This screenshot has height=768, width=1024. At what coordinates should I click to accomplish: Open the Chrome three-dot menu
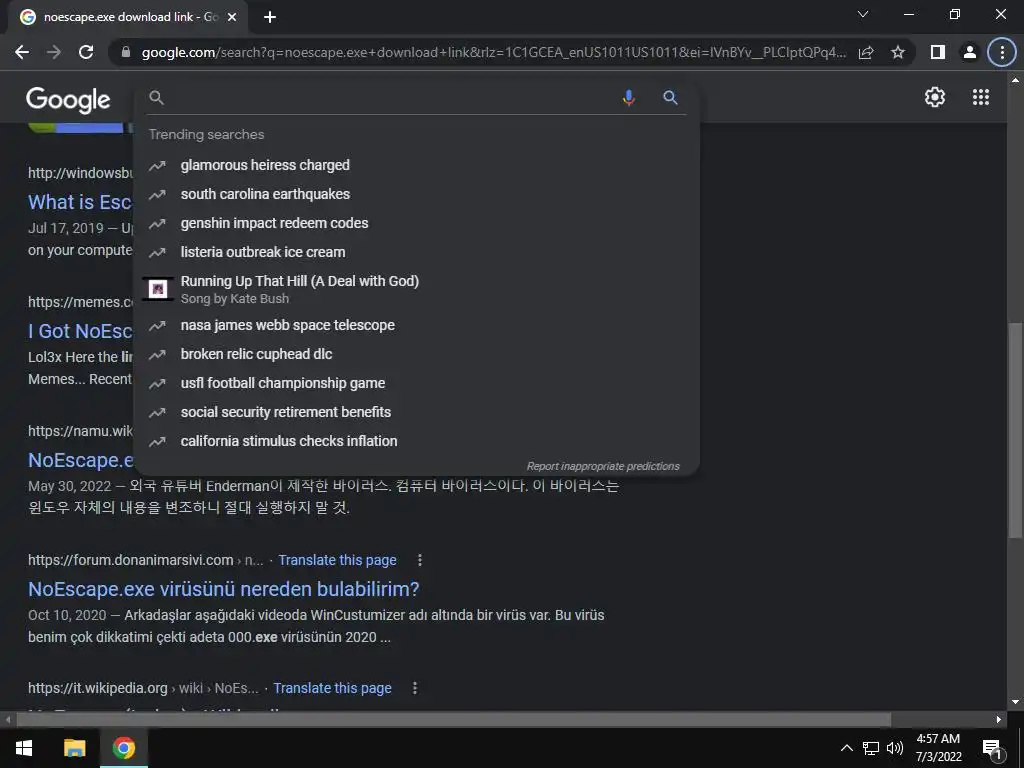(1002, 52)
